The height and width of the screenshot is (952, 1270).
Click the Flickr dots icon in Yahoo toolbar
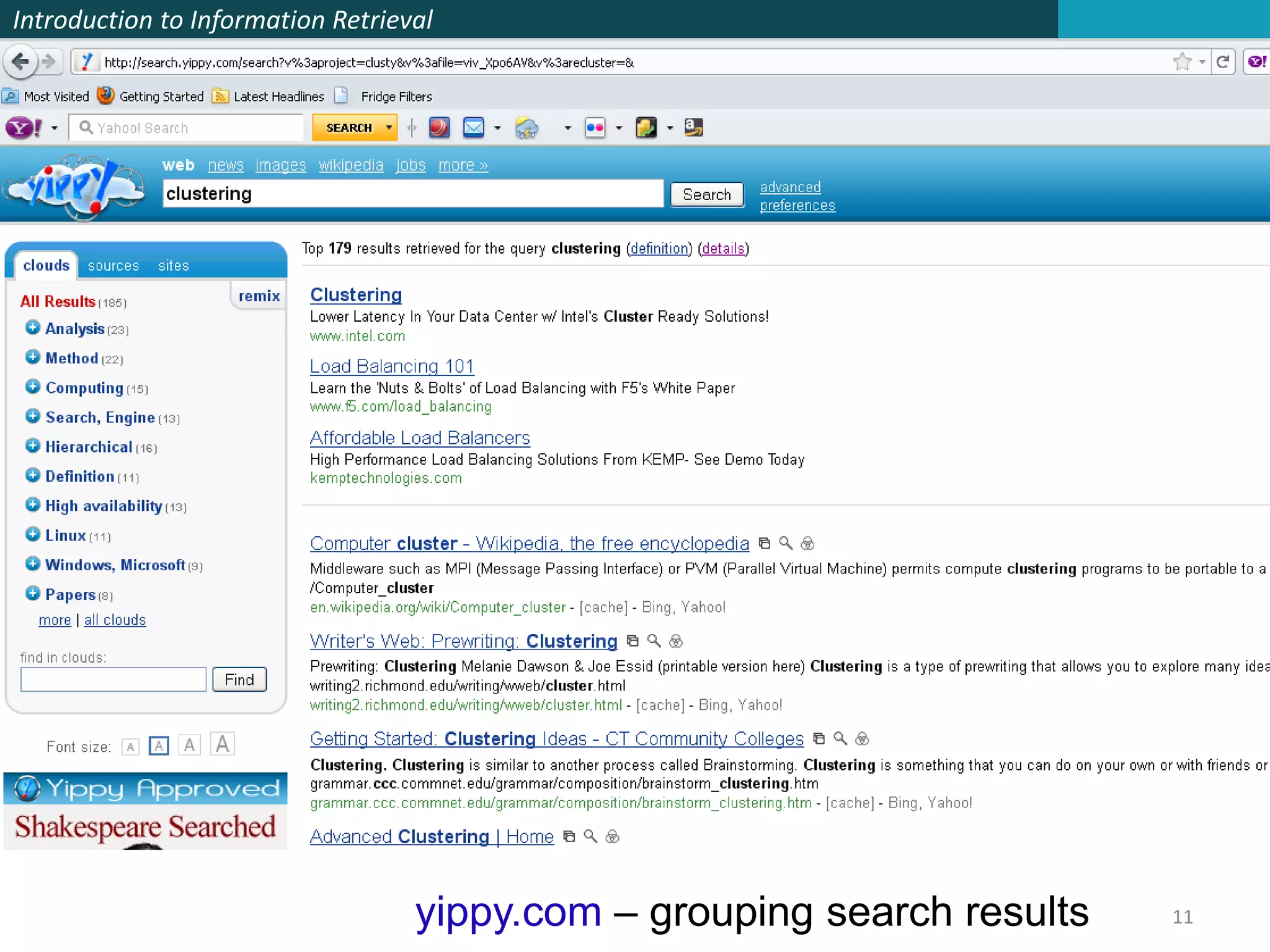tap(595, 128)
